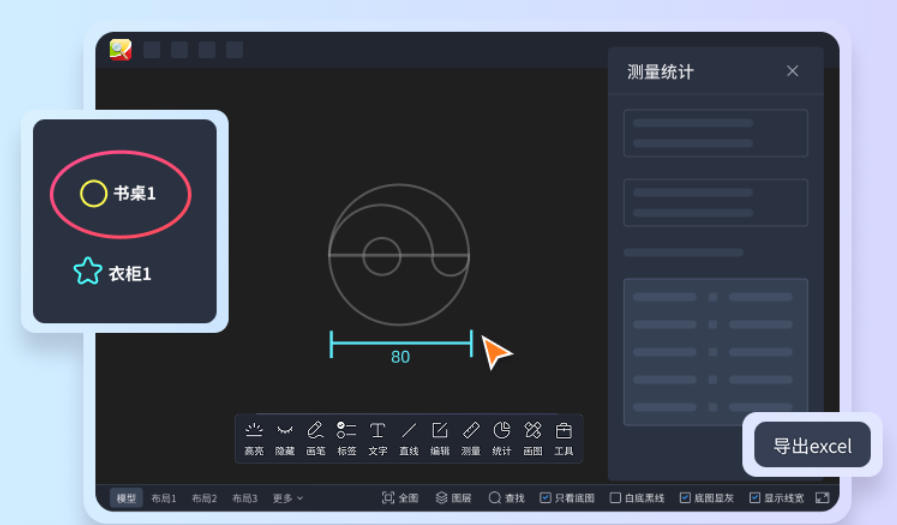Click the 导出excel button

[812, 445]
